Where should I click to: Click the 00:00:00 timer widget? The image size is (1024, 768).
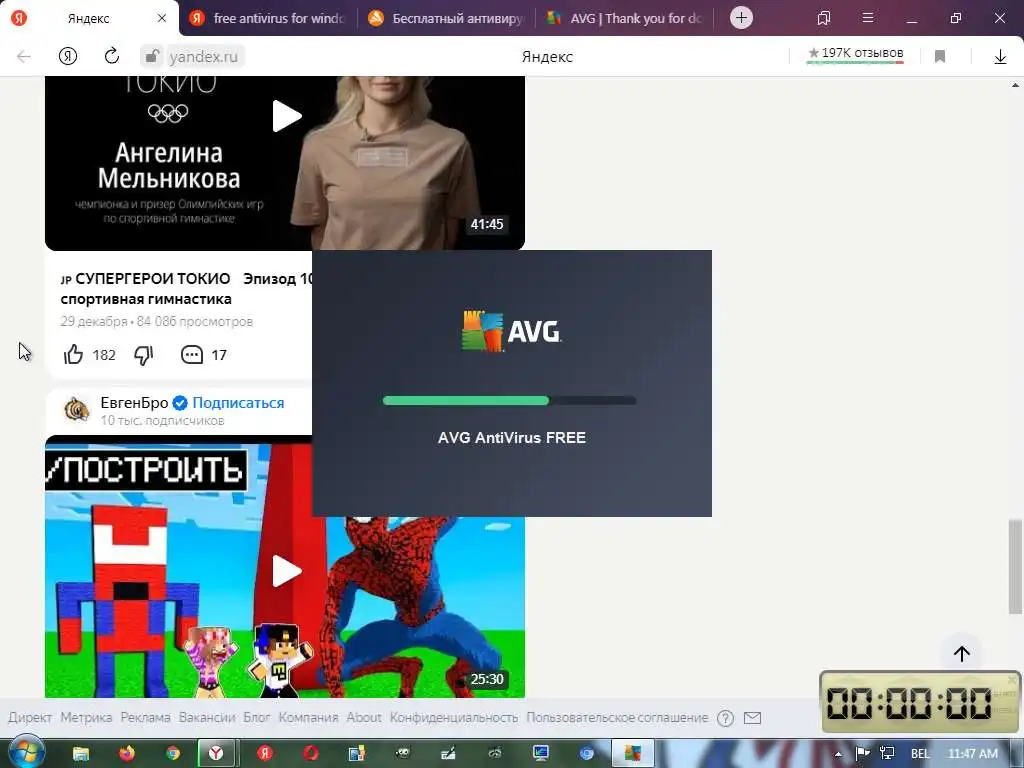(x=921, y=703)
